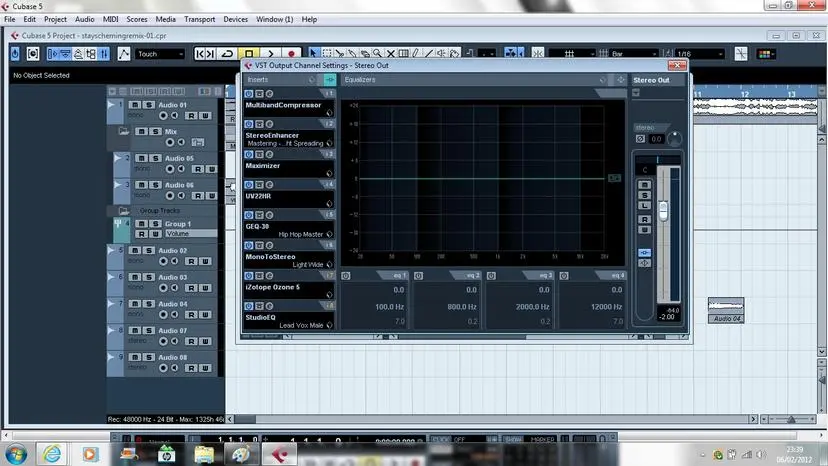Click the Stereo Out channel Solo button
This screenshot has width=828, height=466.
click(644, 195)
